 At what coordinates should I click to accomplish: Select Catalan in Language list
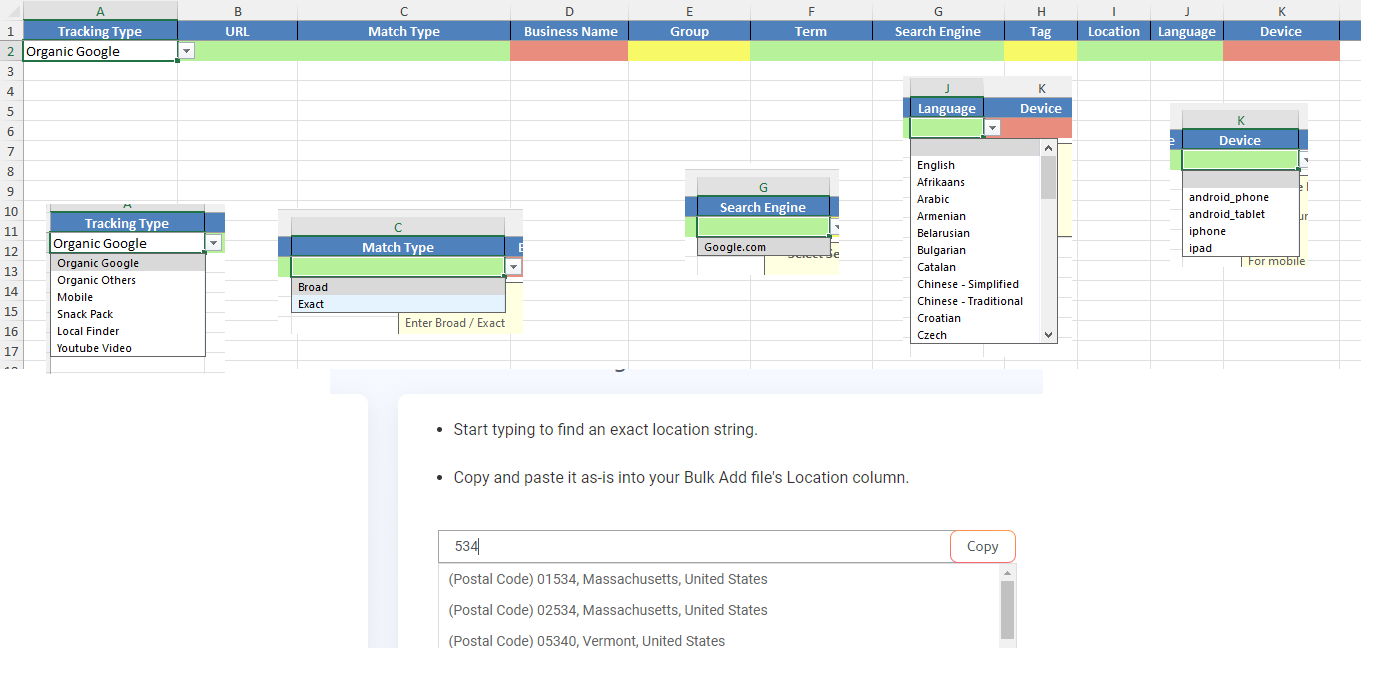pos(976,268)
